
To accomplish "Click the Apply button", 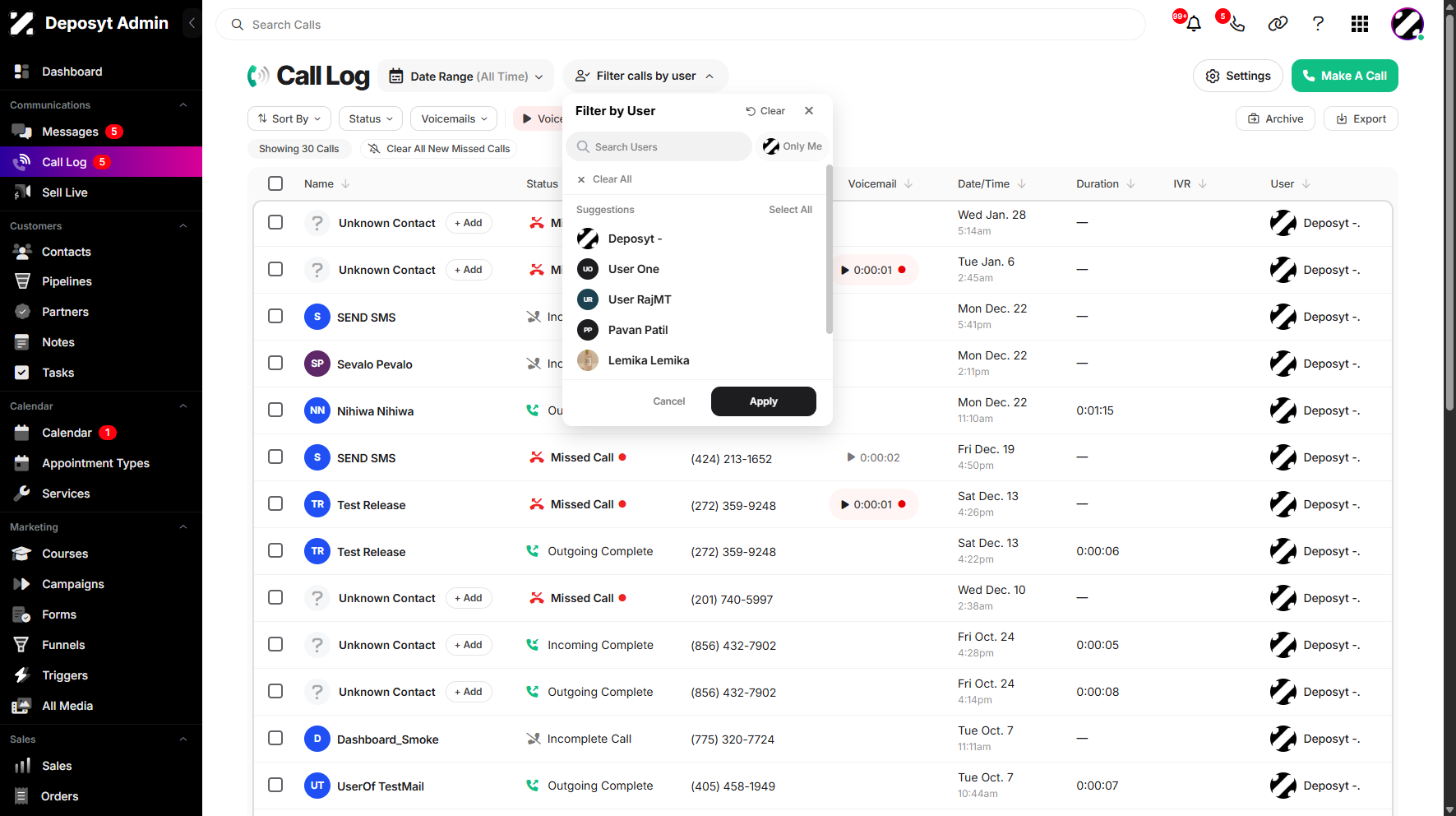I will 764,401.
